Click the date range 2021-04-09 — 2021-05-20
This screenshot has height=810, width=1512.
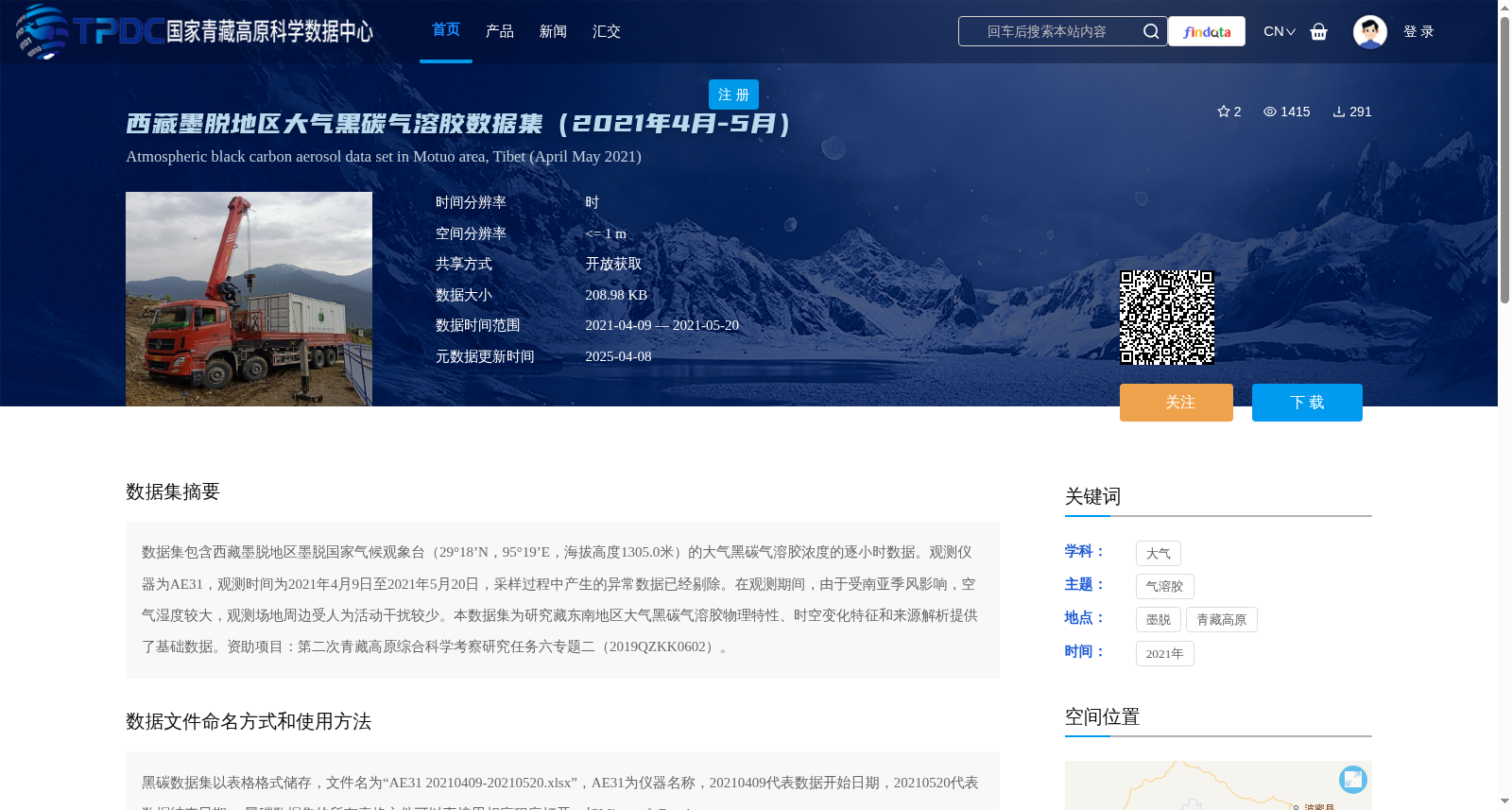tap(661, 325)
